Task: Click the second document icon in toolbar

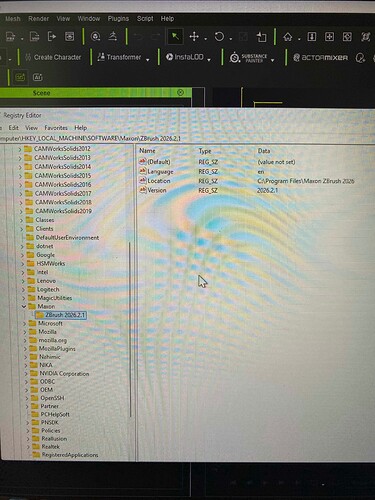Action: pyautogui.click(x=35, y=36)
